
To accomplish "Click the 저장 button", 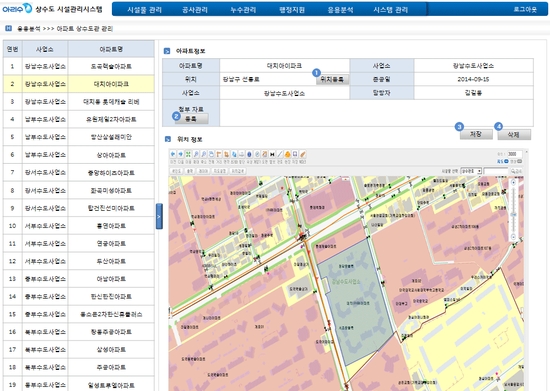I will click(476, 134).
